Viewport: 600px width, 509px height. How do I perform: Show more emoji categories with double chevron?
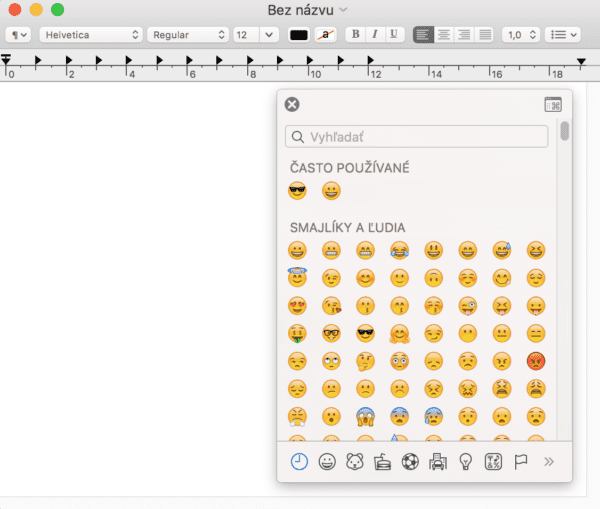[548, 462]
